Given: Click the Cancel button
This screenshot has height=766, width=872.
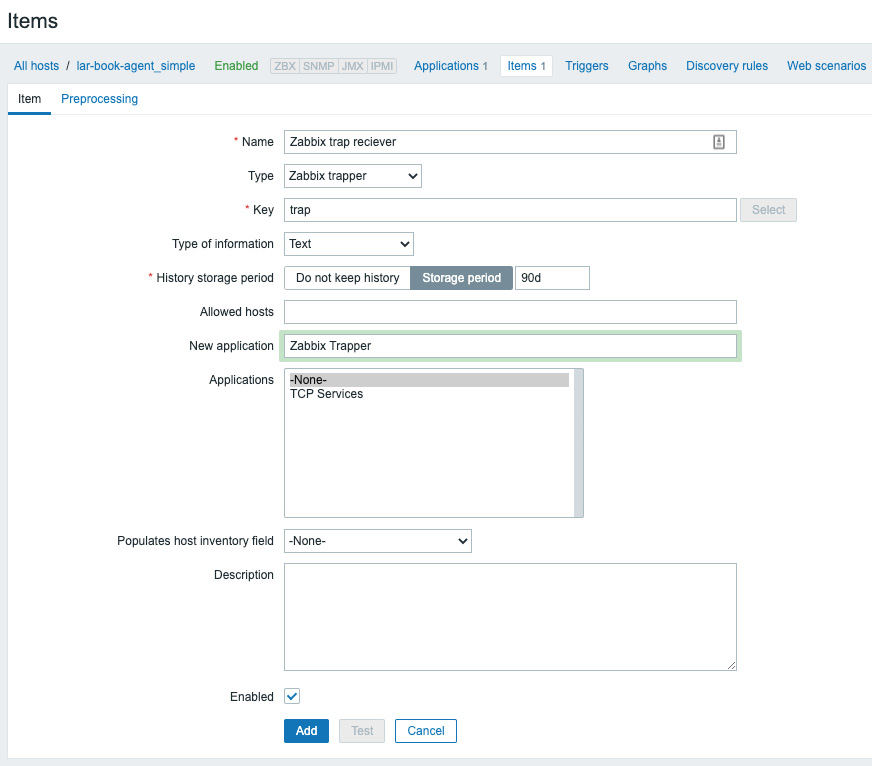Looking at the screenshot, I should (426, 731).
